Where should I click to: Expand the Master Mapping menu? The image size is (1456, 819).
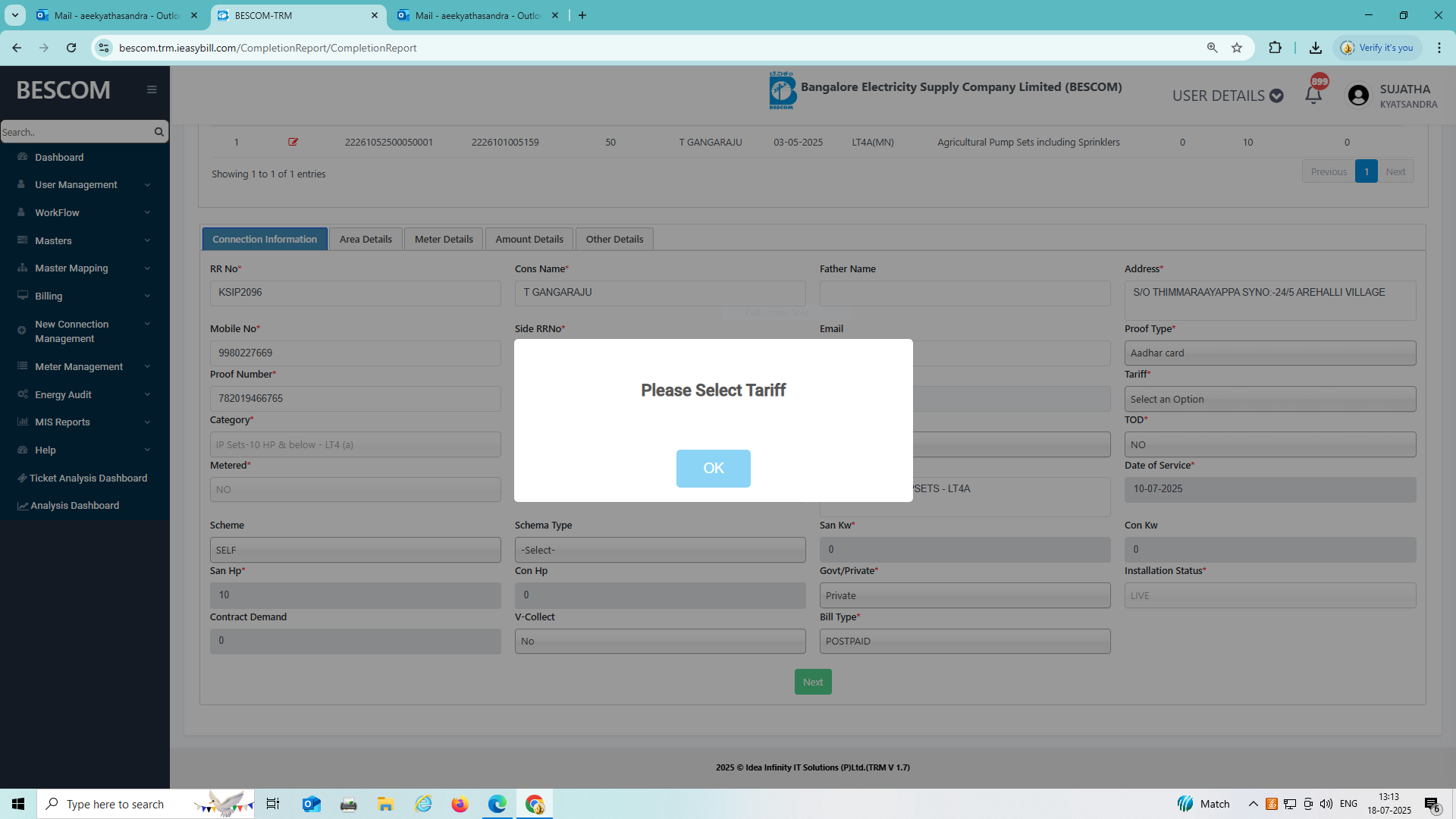[x=84, y=268]
